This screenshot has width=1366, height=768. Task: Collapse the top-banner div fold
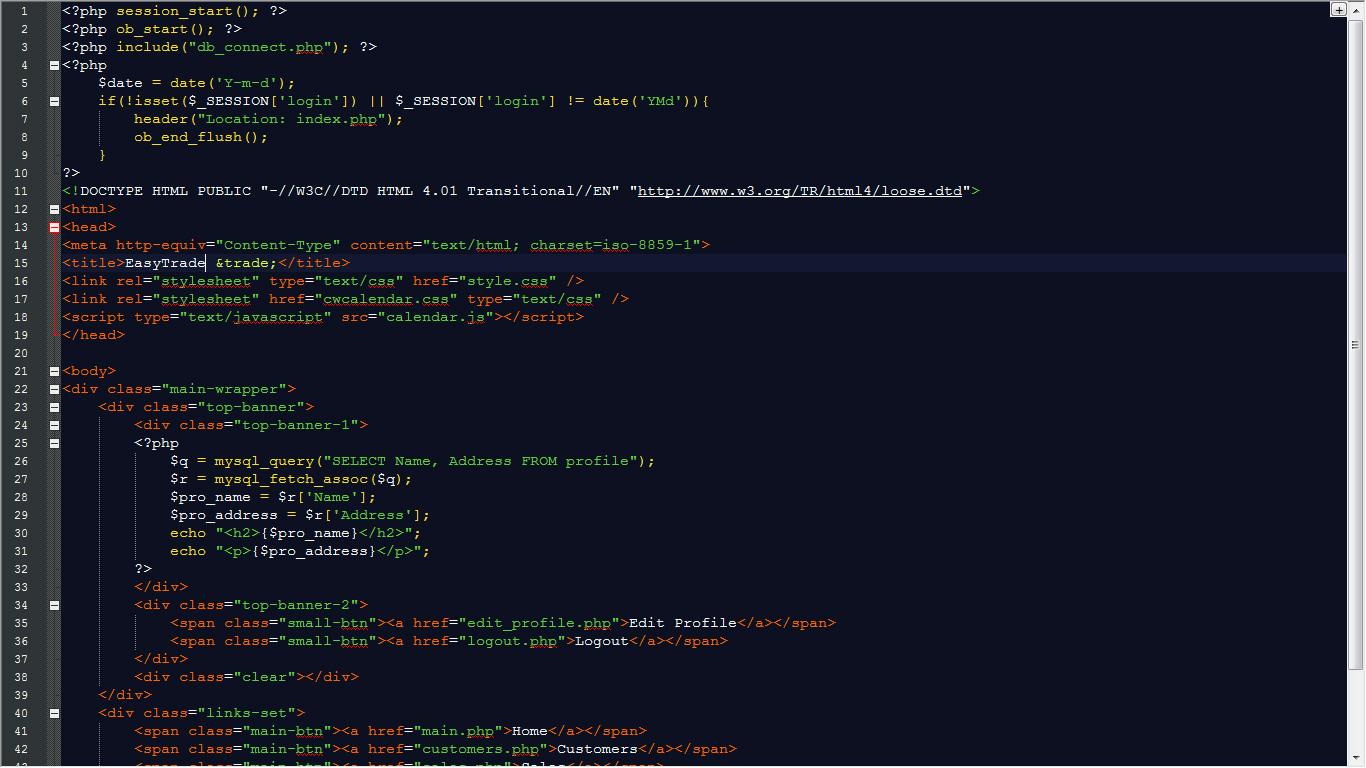click(x=54, y=406)
